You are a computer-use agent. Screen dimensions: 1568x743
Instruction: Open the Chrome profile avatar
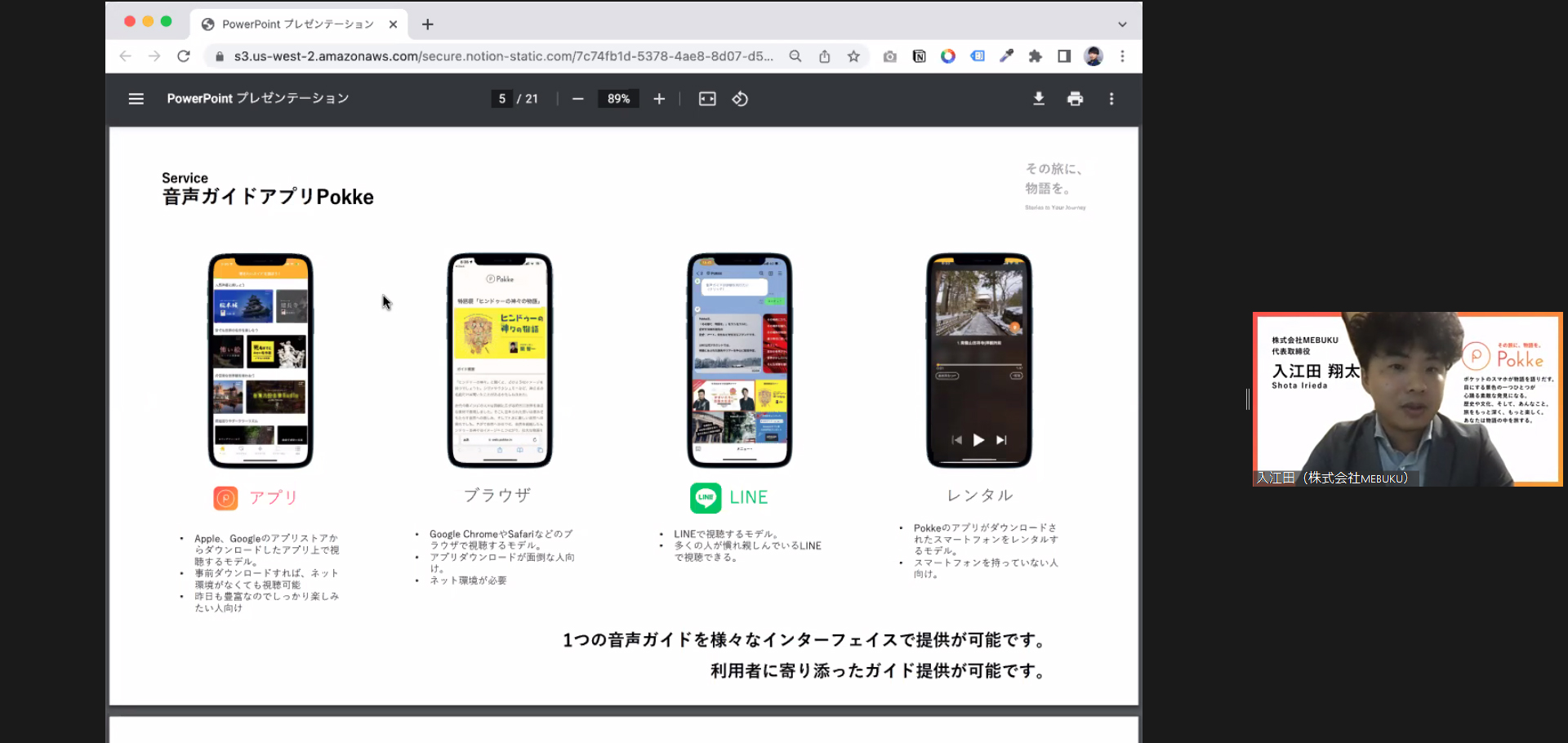[1094, 56]
